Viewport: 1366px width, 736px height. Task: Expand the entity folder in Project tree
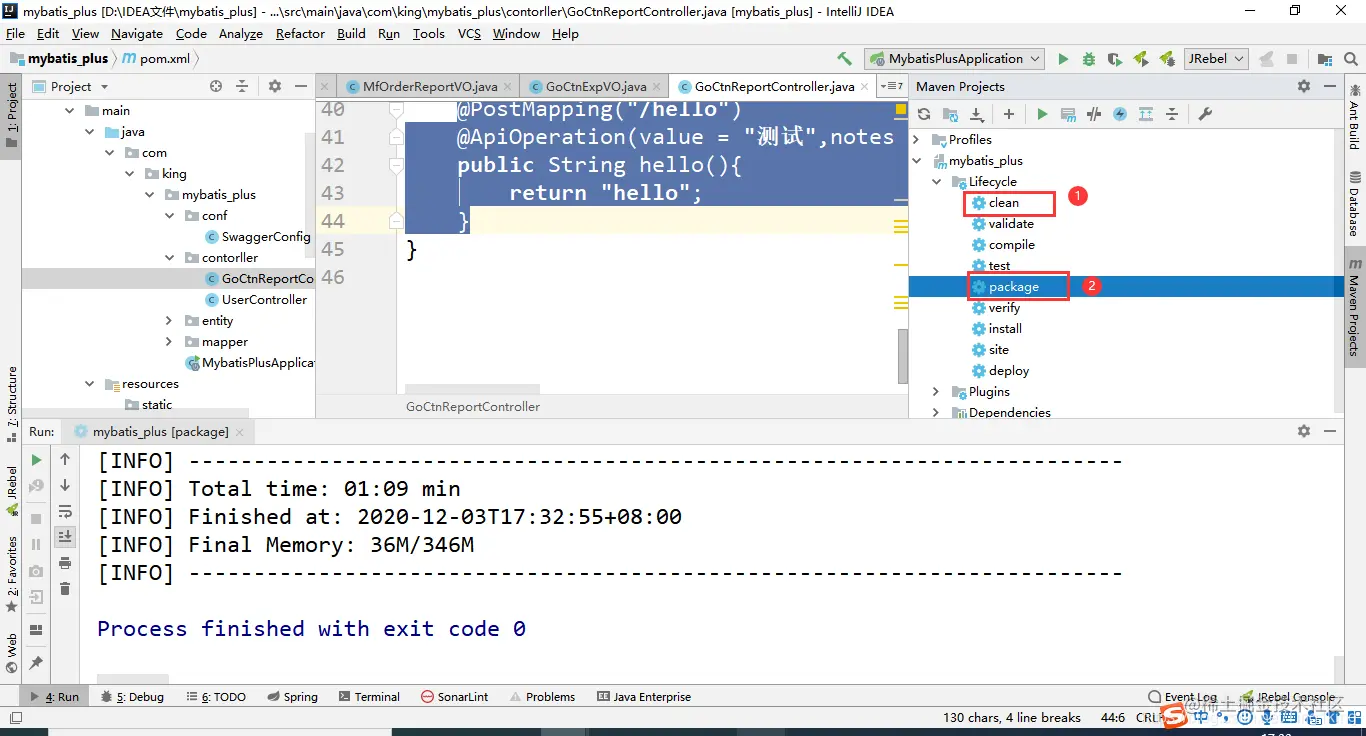click(x=169, y=321)
